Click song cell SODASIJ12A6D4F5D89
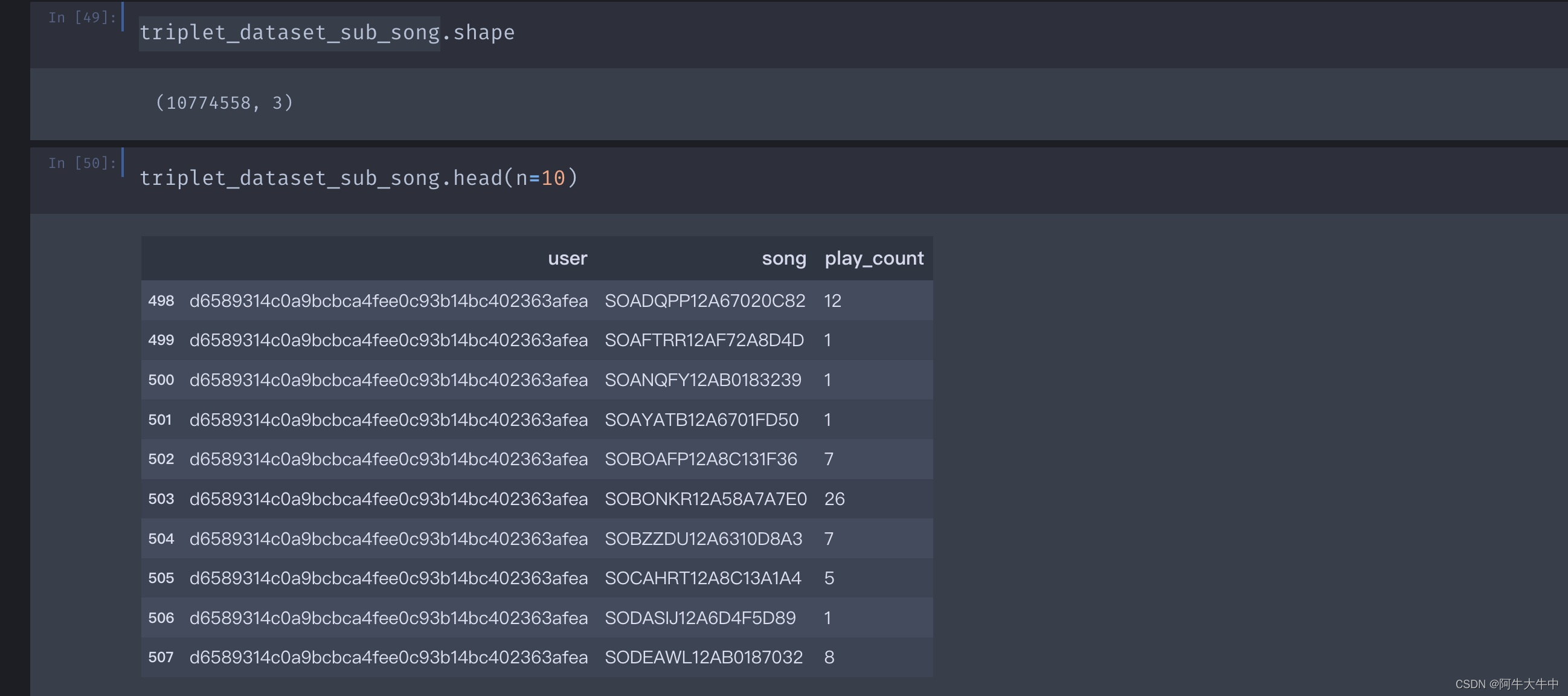The image size is (1568, 696). (x=700, y=618)
